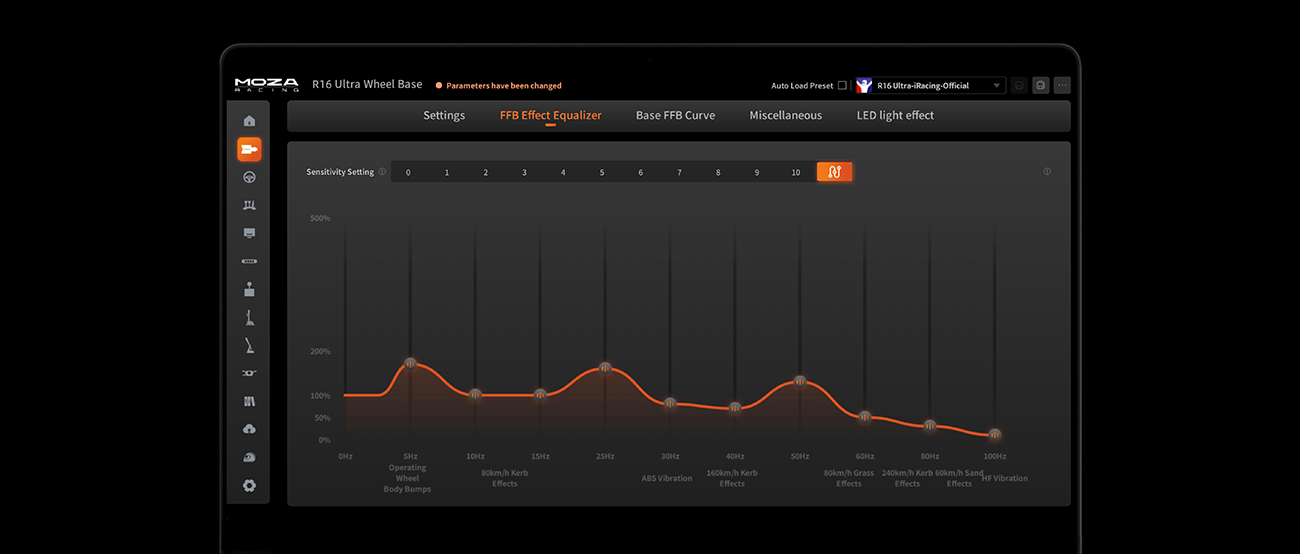Click the 'ABS Vibration' label

[667, 478]
